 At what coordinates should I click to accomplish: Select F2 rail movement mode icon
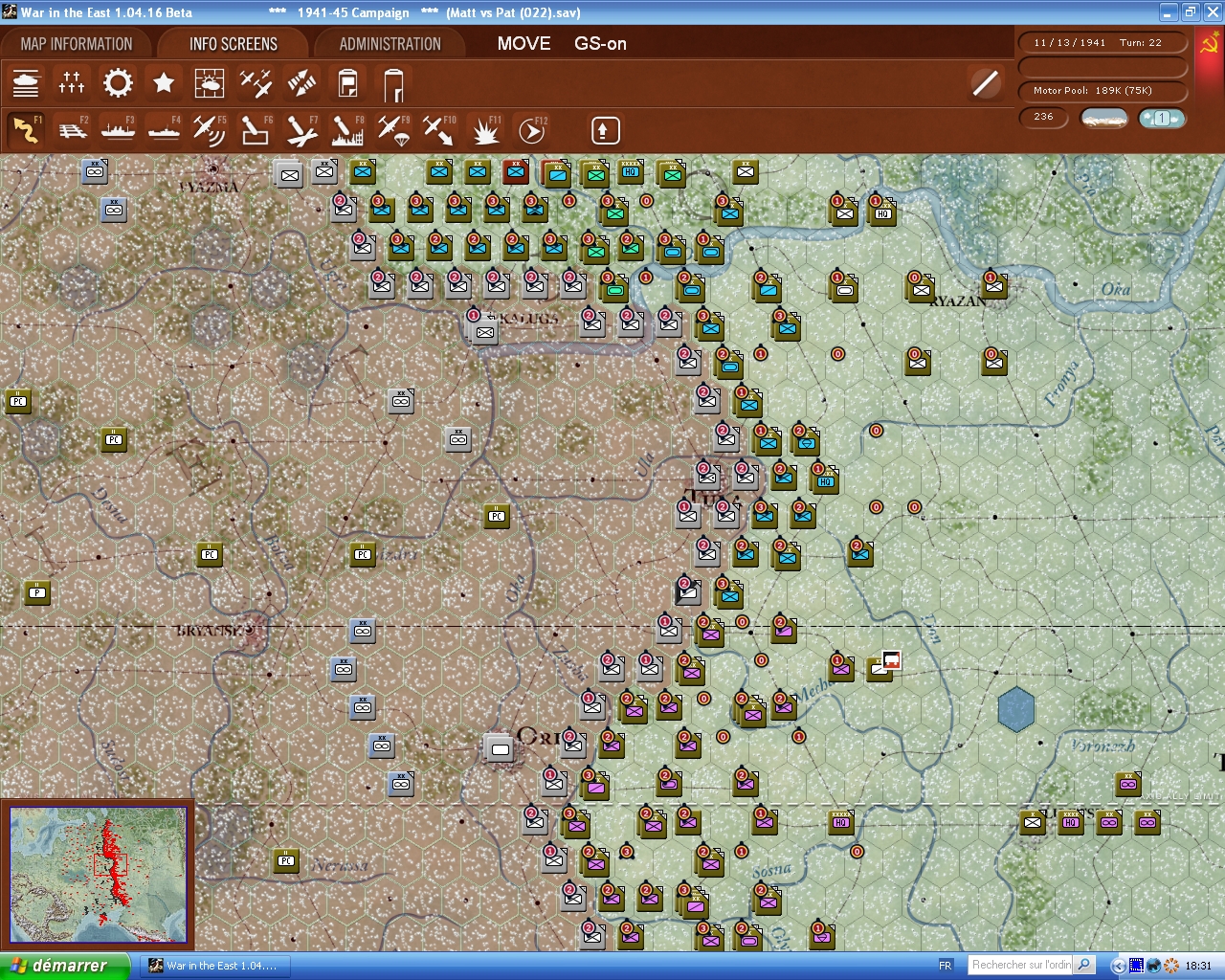pos(72,129)
